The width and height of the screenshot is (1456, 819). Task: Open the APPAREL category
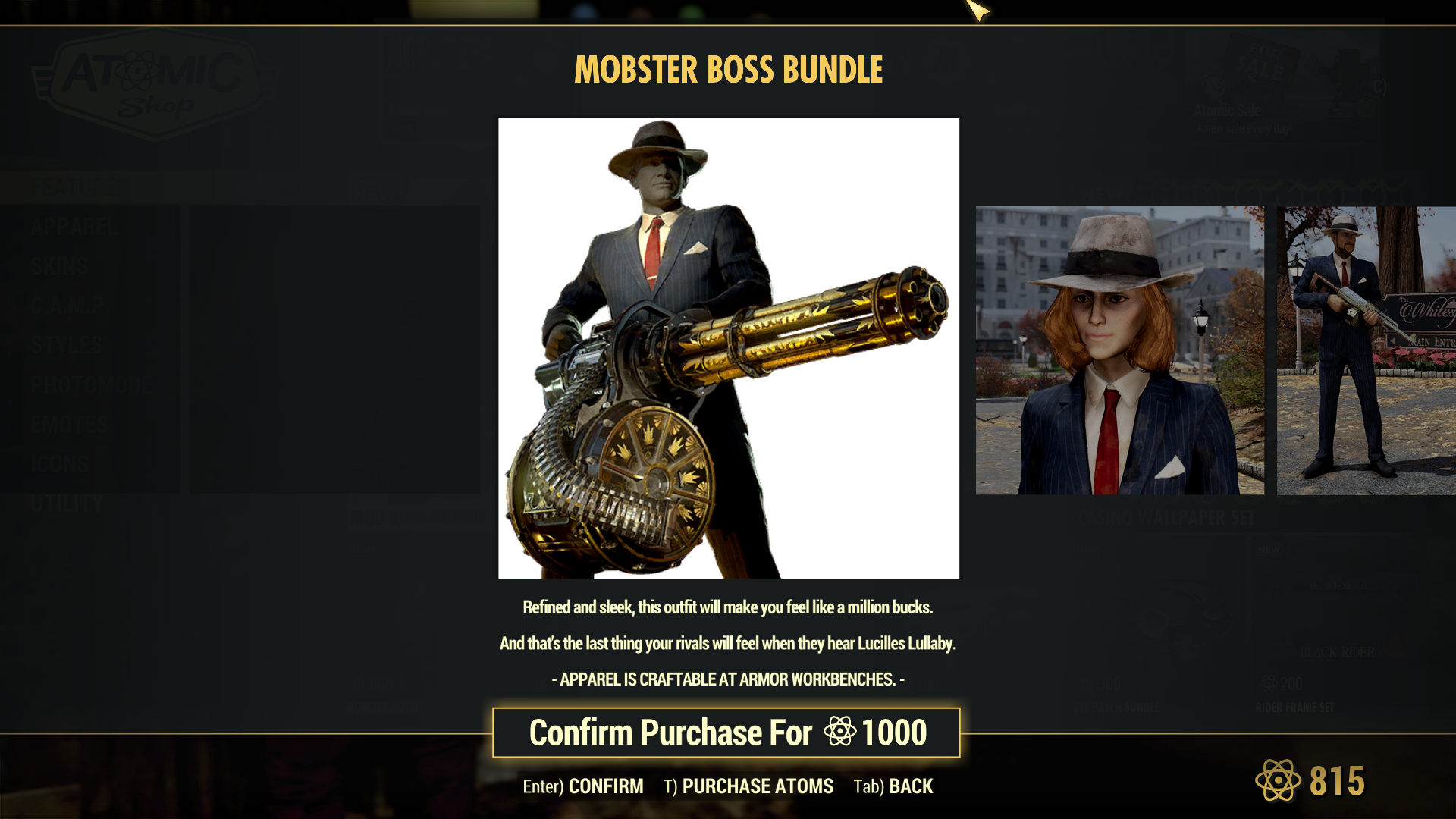(74, 227)
